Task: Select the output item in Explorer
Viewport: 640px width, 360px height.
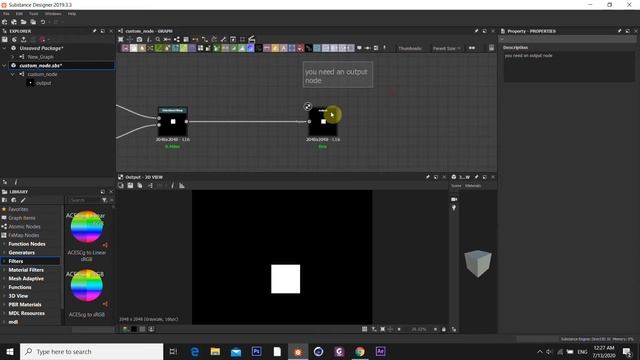Action: [43, 83]
